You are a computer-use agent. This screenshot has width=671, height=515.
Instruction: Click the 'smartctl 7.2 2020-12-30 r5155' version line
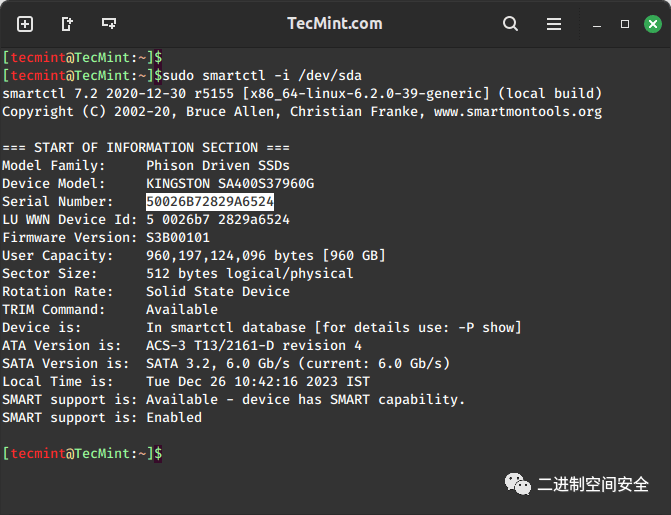tap(118, 94)
